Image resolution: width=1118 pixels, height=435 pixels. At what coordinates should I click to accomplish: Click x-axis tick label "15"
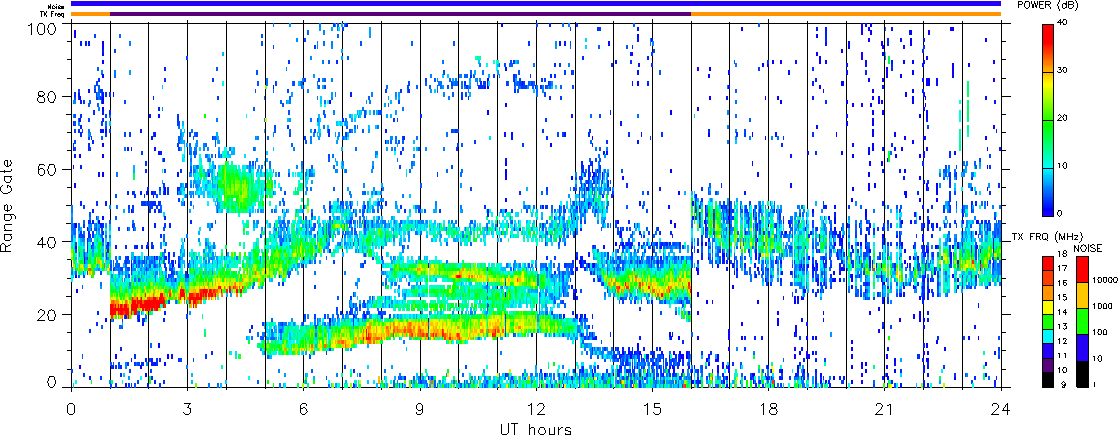pos(652,409)
